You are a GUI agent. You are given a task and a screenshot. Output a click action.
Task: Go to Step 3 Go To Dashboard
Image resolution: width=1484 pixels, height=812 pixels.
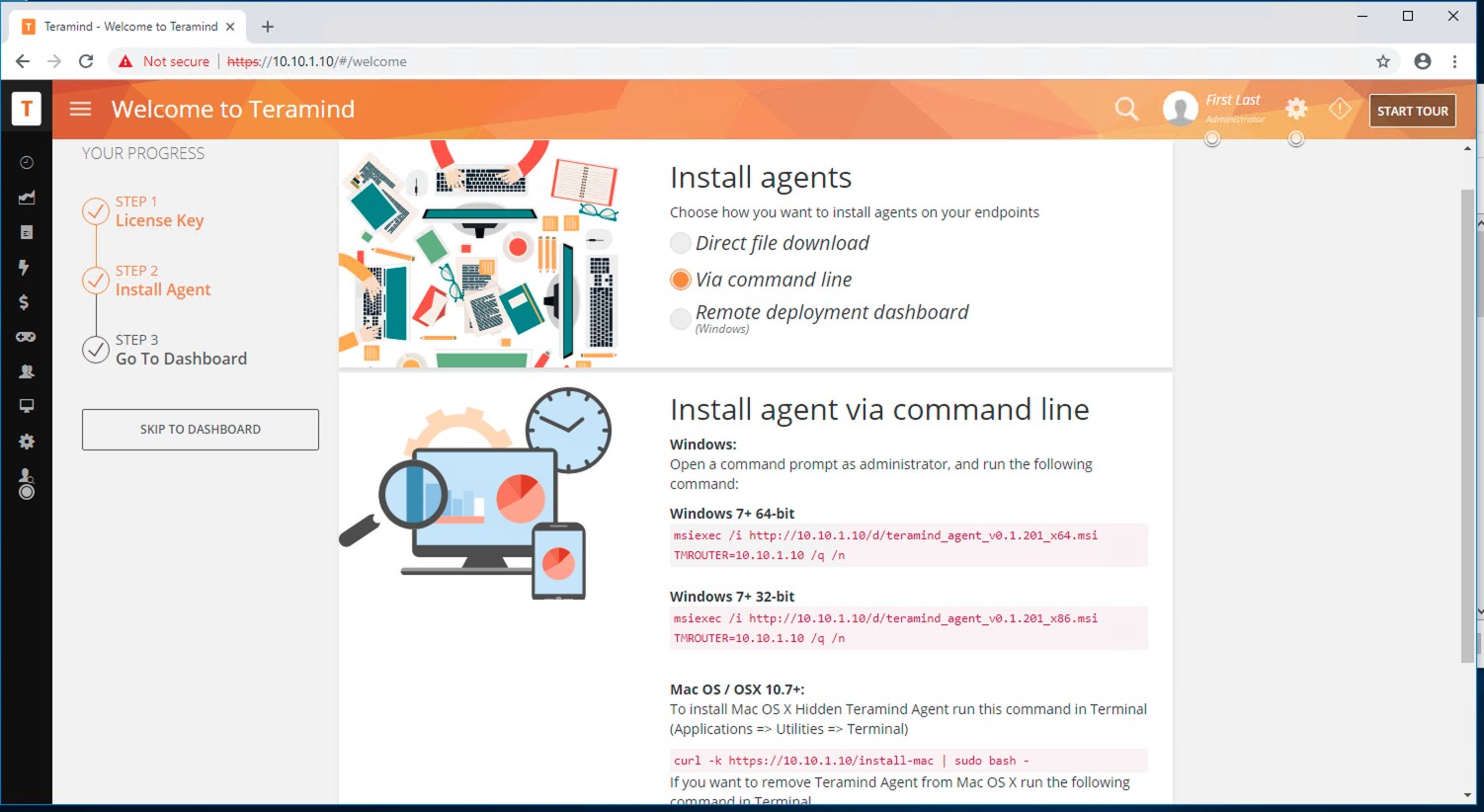181,350
